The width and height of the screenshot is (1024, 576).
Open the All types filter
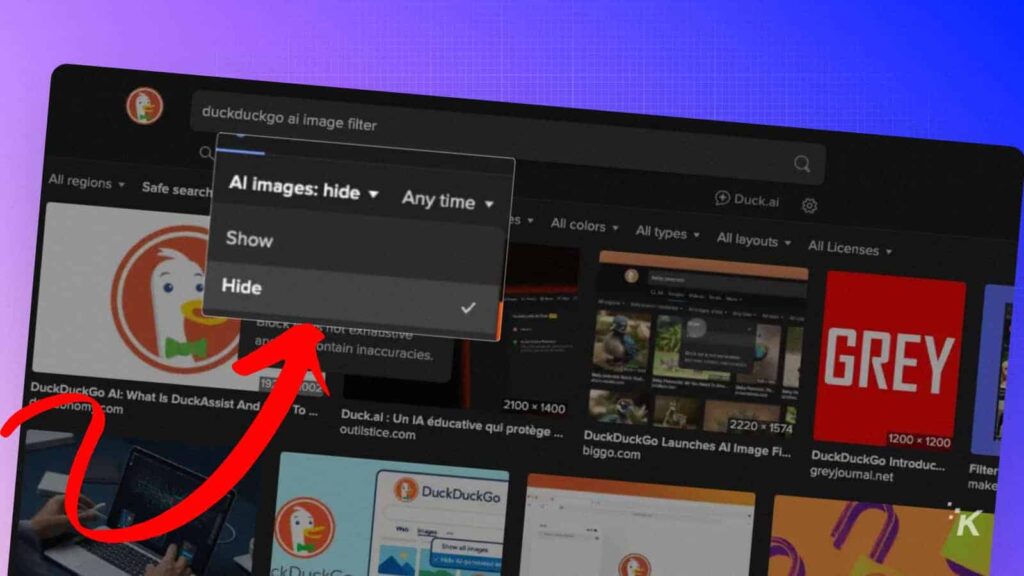click(x=667, y=233)
